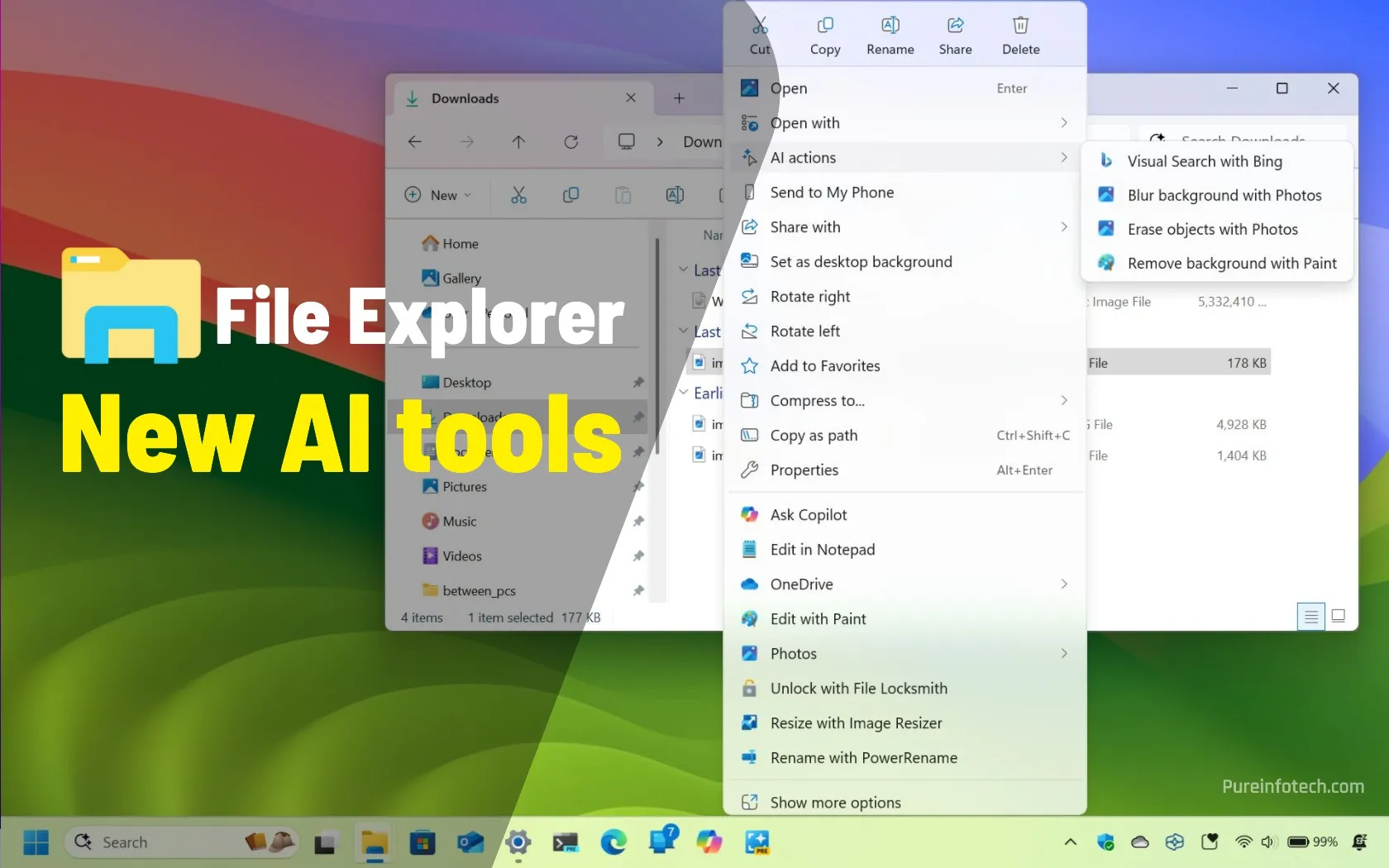This screenshot has width=1389, height=868.
Task: Click Share icon in context menu
Action: coord(955,26)
